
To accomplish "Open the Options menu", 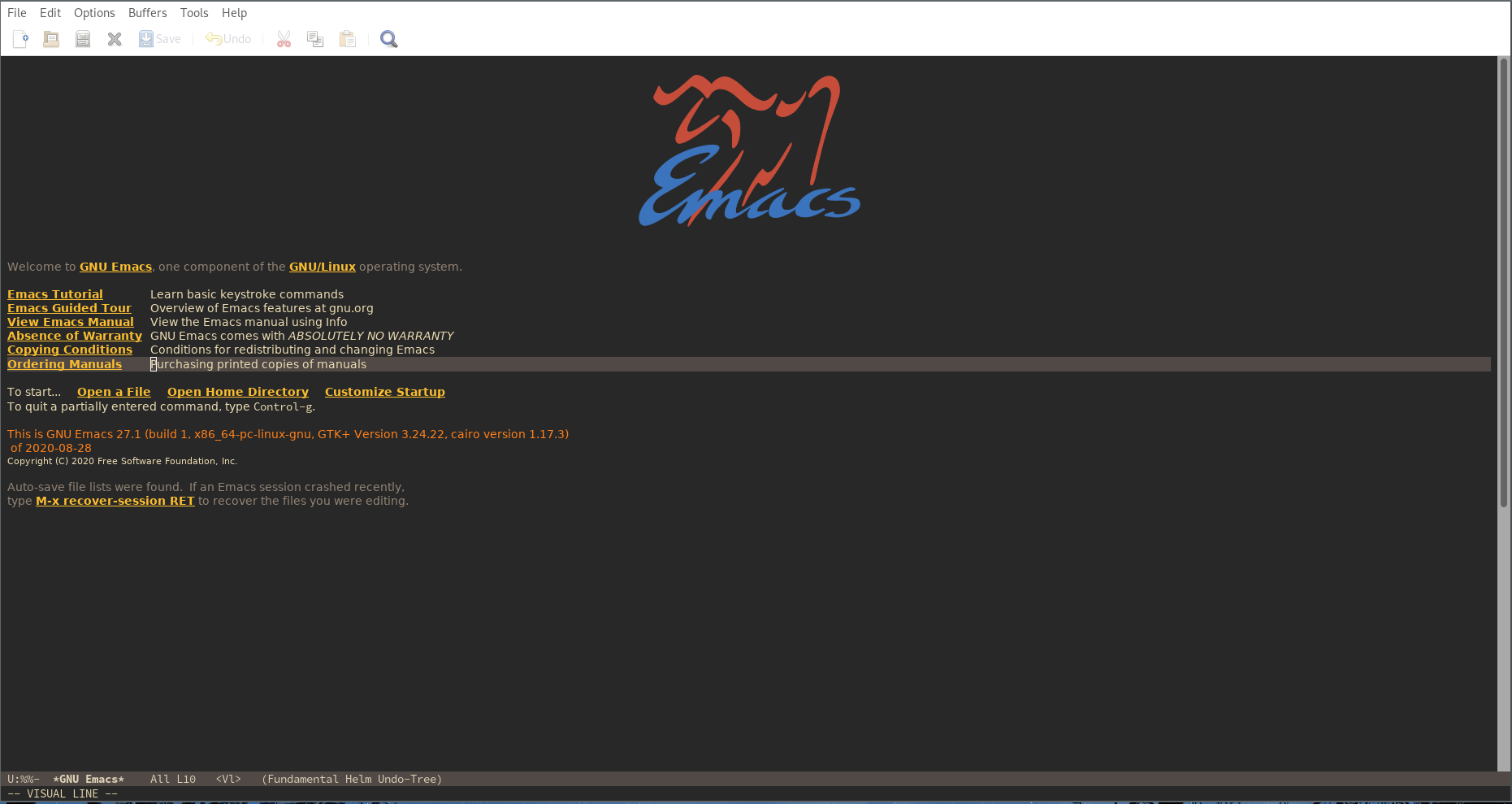I will coord(94,12).
